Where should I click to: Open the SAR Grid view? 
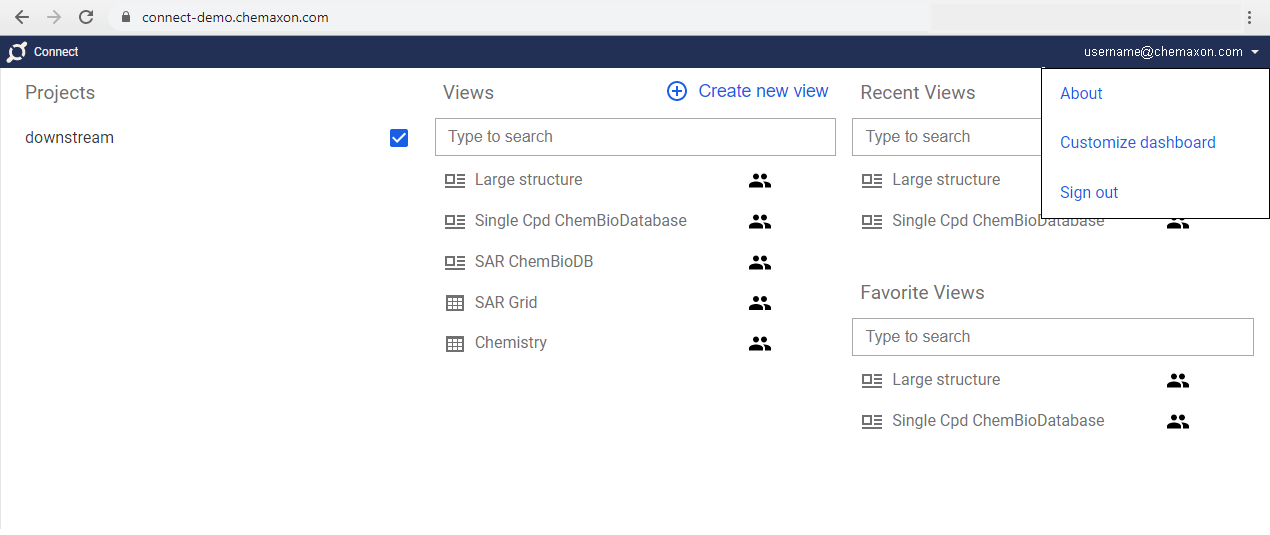tap(506, 302)
